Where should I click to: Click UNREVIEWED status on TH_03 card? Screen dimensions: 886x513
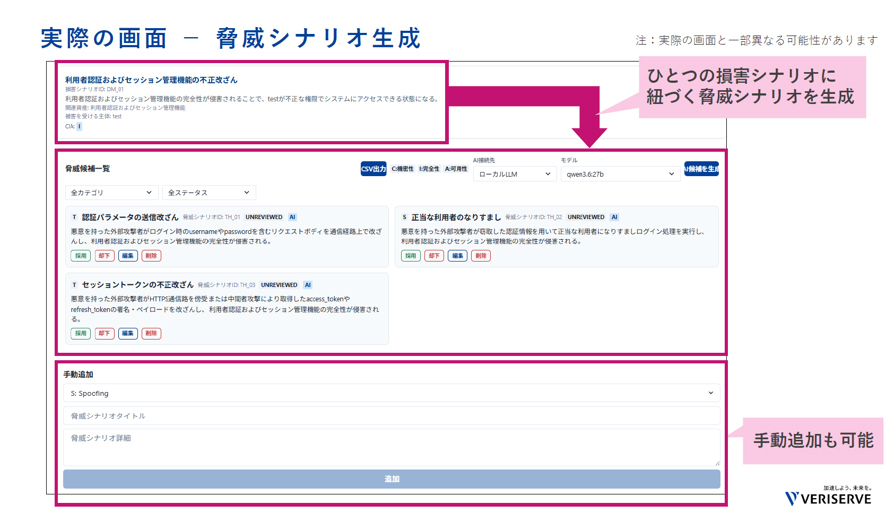(279, 285)
